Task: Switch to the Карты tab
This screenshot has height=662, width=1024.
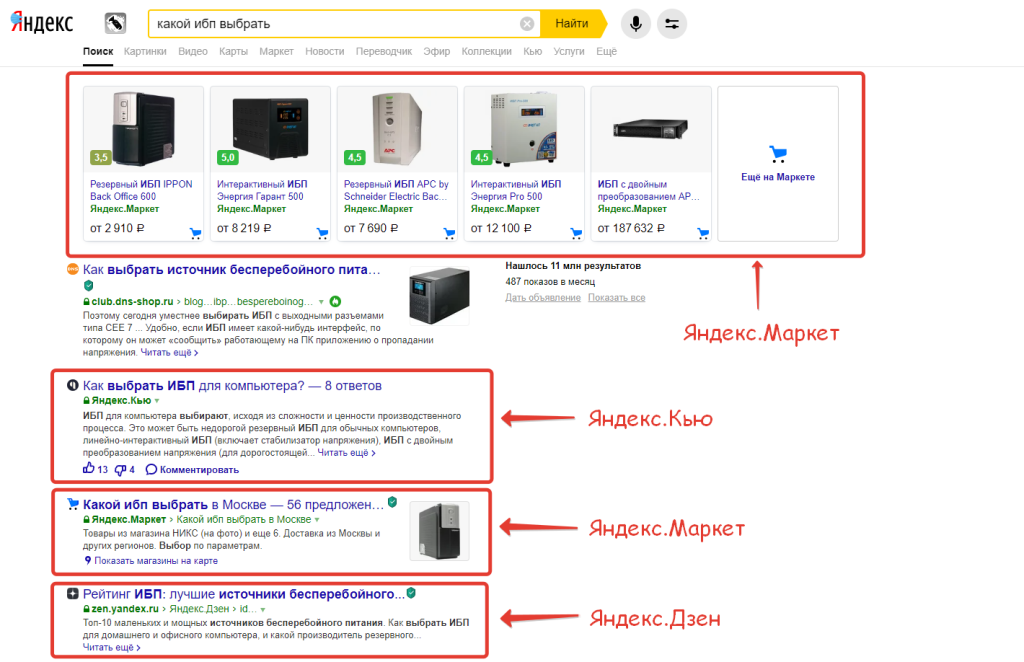Action: [233, 51]
